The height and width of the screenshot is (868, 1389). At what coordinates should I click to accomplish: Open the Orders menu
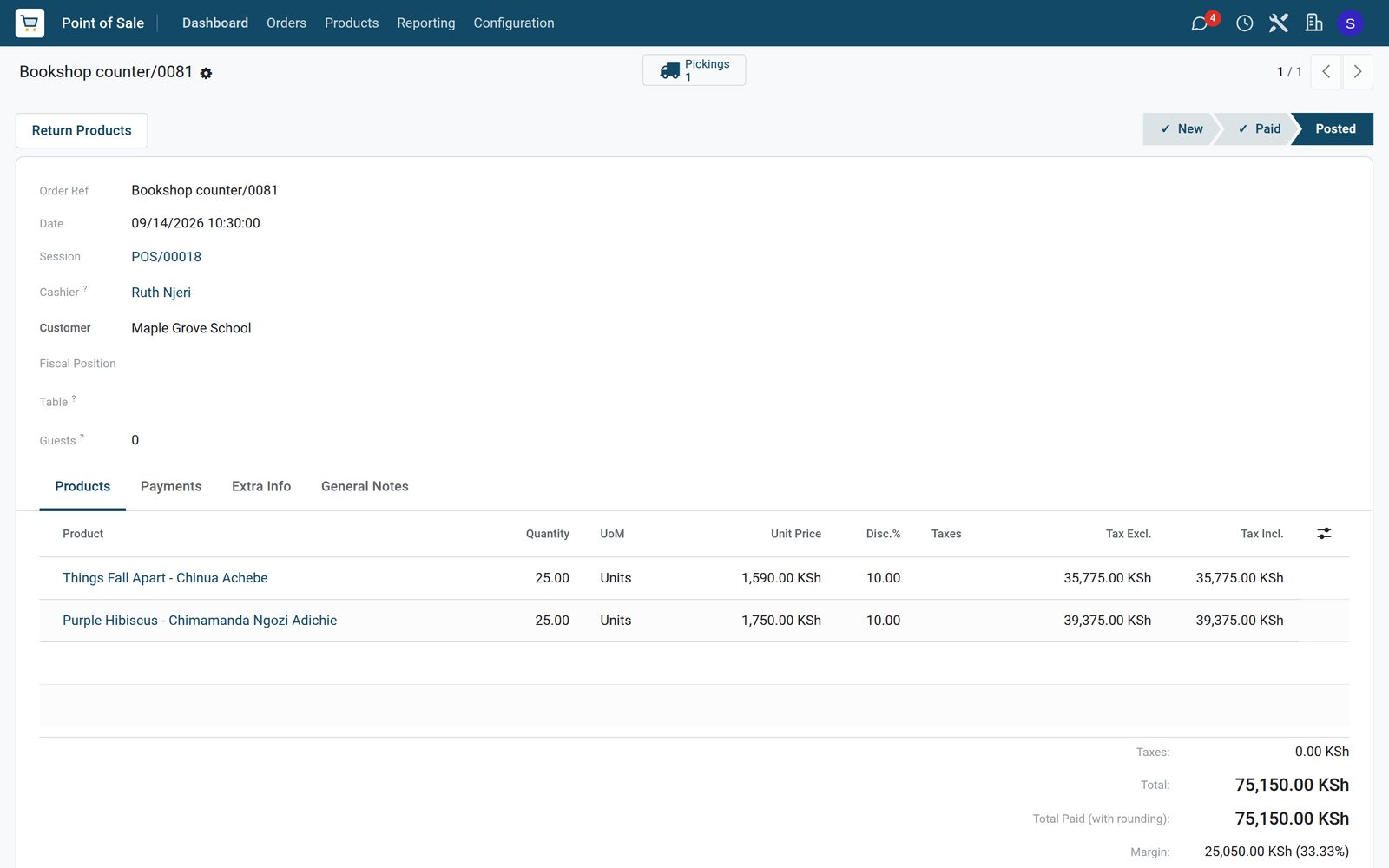tap(286, 23)
